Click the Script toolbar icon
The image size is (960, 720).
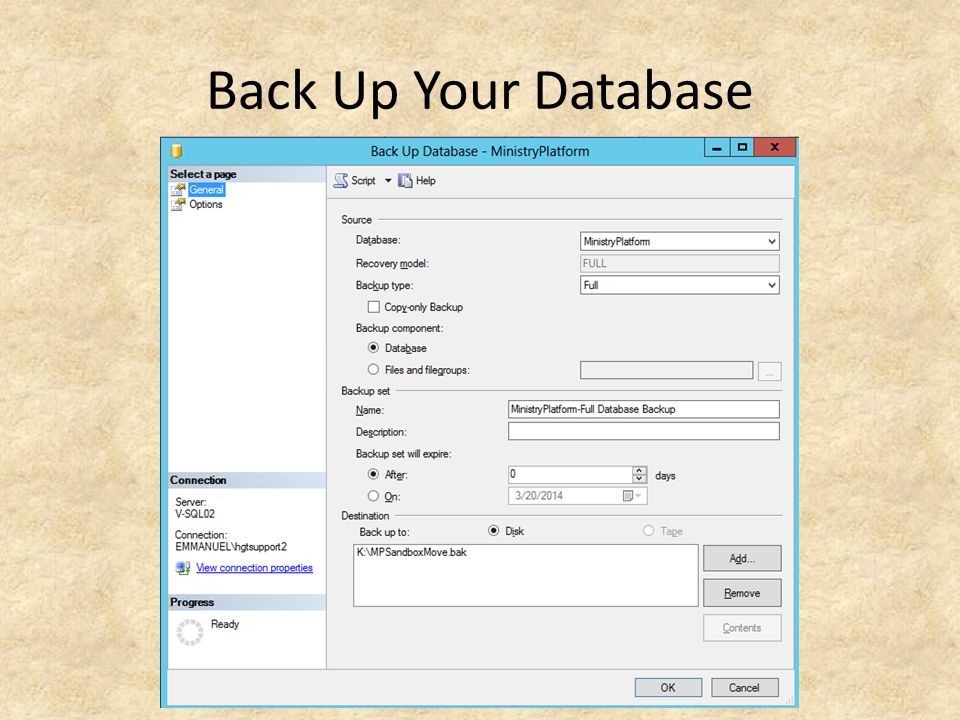[x=340, y=181]
